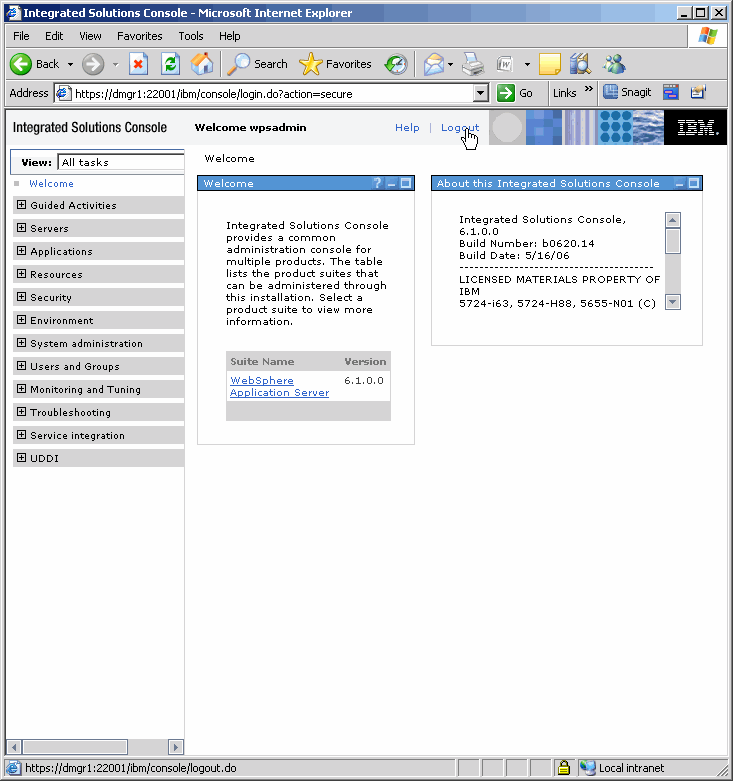Click the Print icon in the toolbar
This screenshot has height=781, width=733.
click(473, 64)
